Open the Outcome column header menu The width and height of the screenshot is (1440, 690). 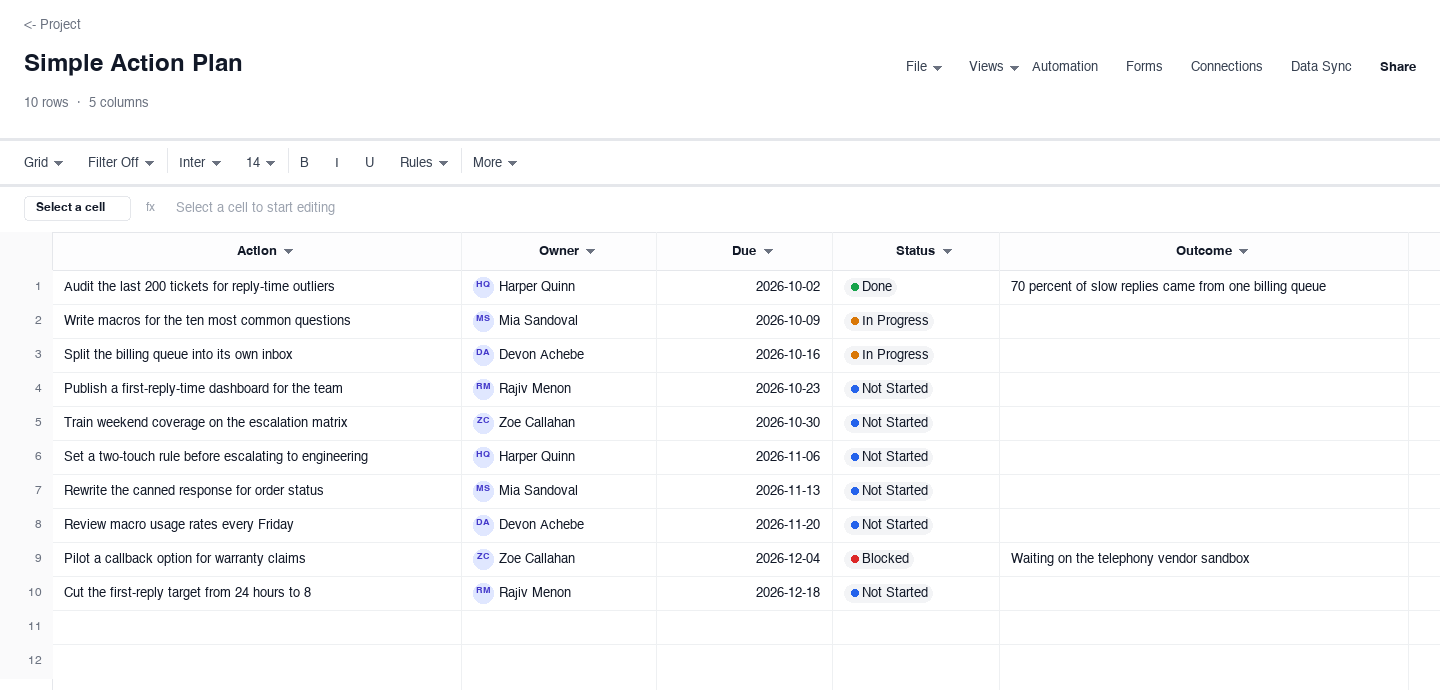click(1244, 252)
